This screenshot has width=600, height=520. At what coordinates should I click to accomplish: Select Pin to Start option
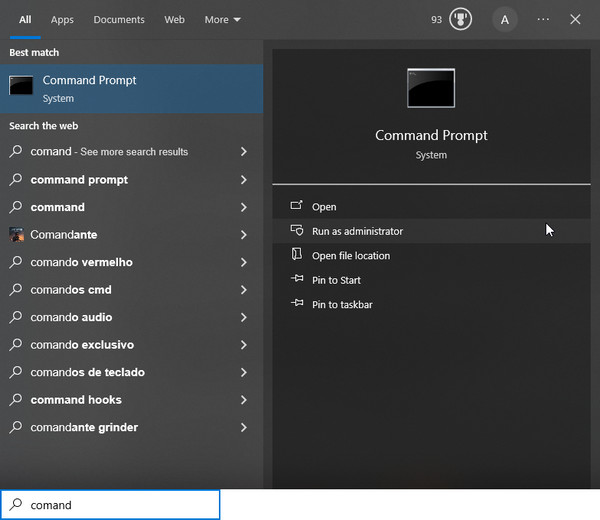tap(336, 280)
